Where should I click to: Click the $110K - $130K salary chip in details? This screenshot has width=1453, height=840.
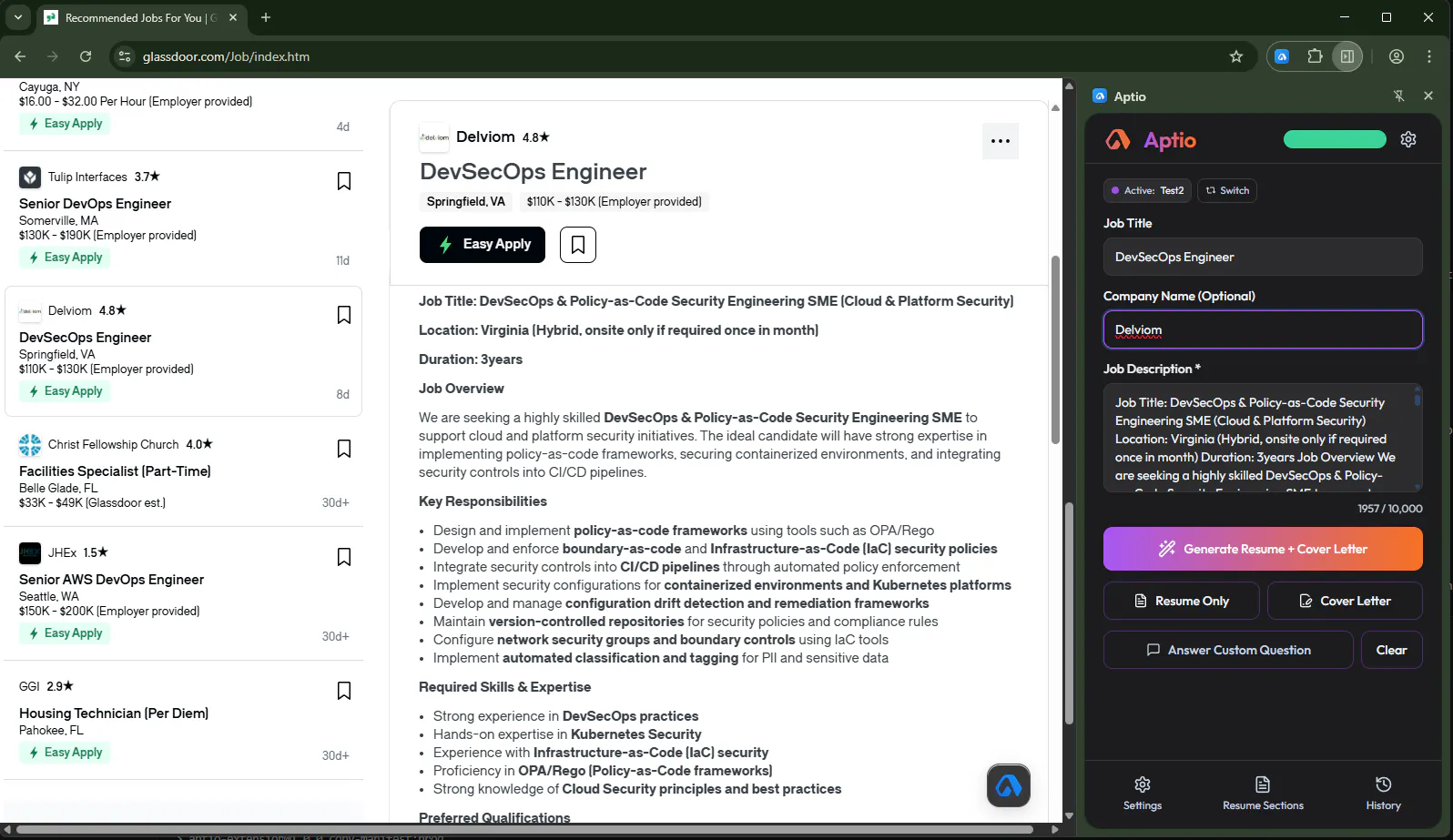(615, 202)
